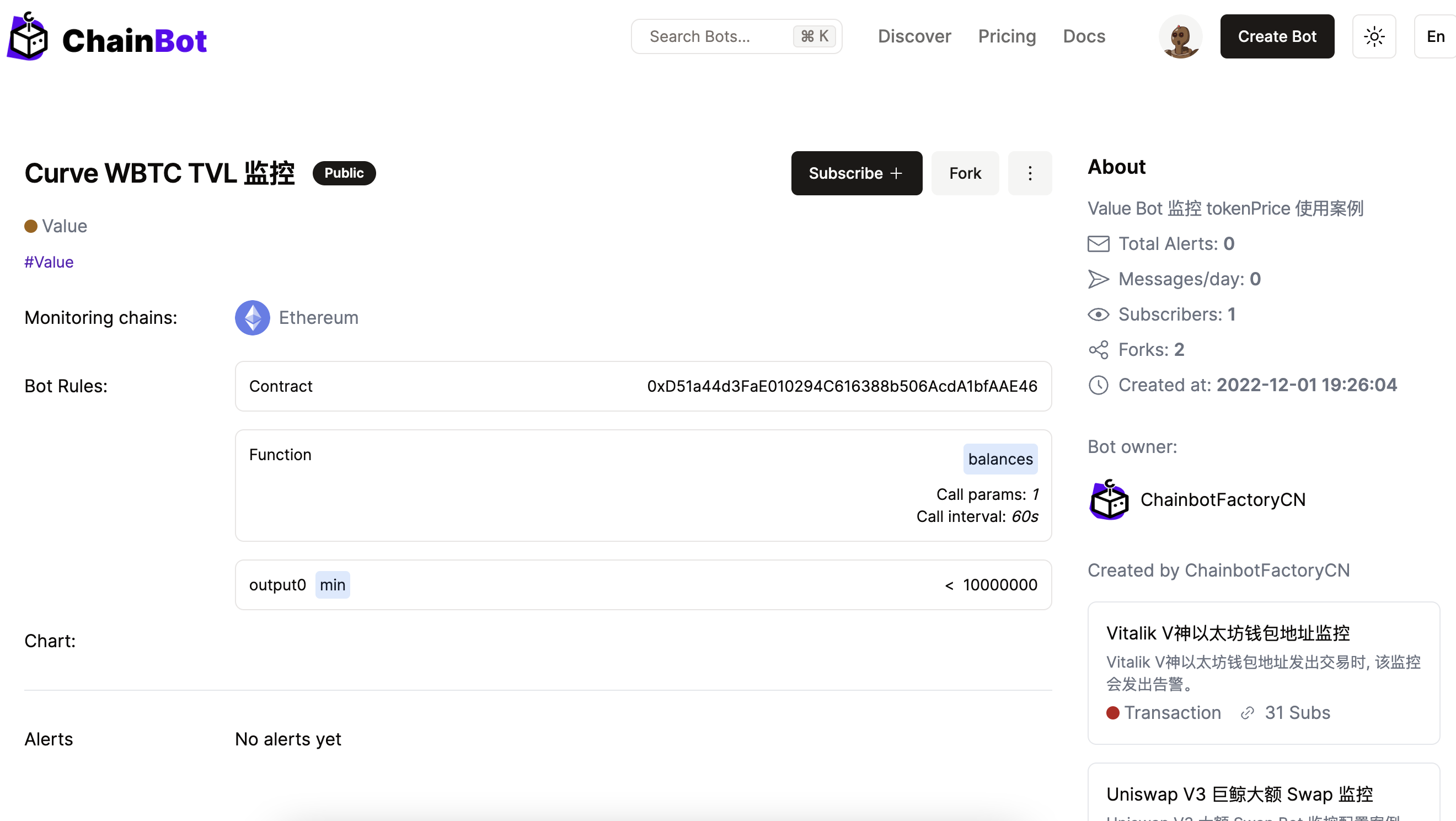Open the En language selector
The width and height of the screenshot is (1456, 821).
tap(1434, 37)
